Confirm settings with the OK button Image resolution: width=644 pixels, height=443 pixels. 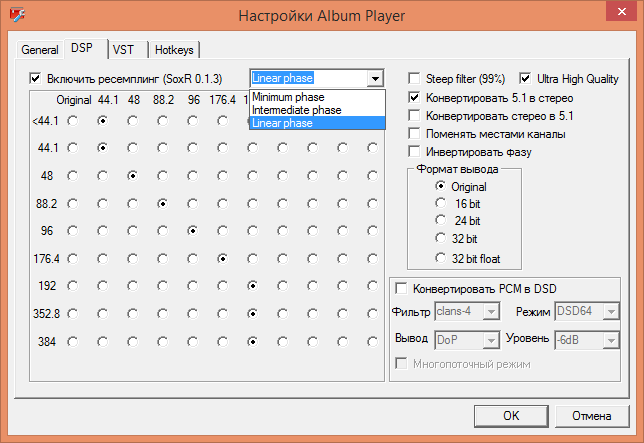point(511,416)
